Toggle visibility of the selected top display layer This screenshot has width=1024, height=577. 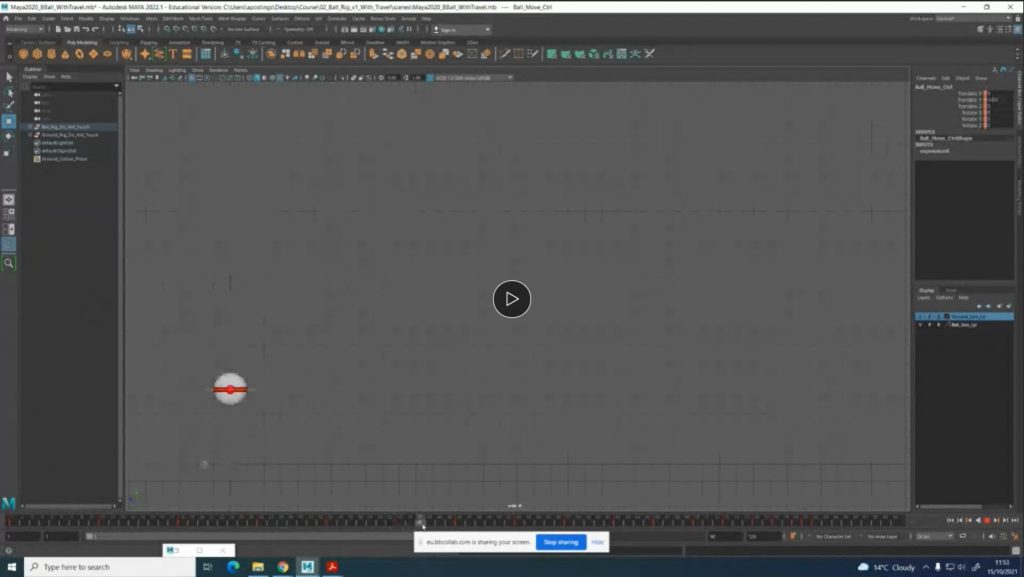pos(920,316)
